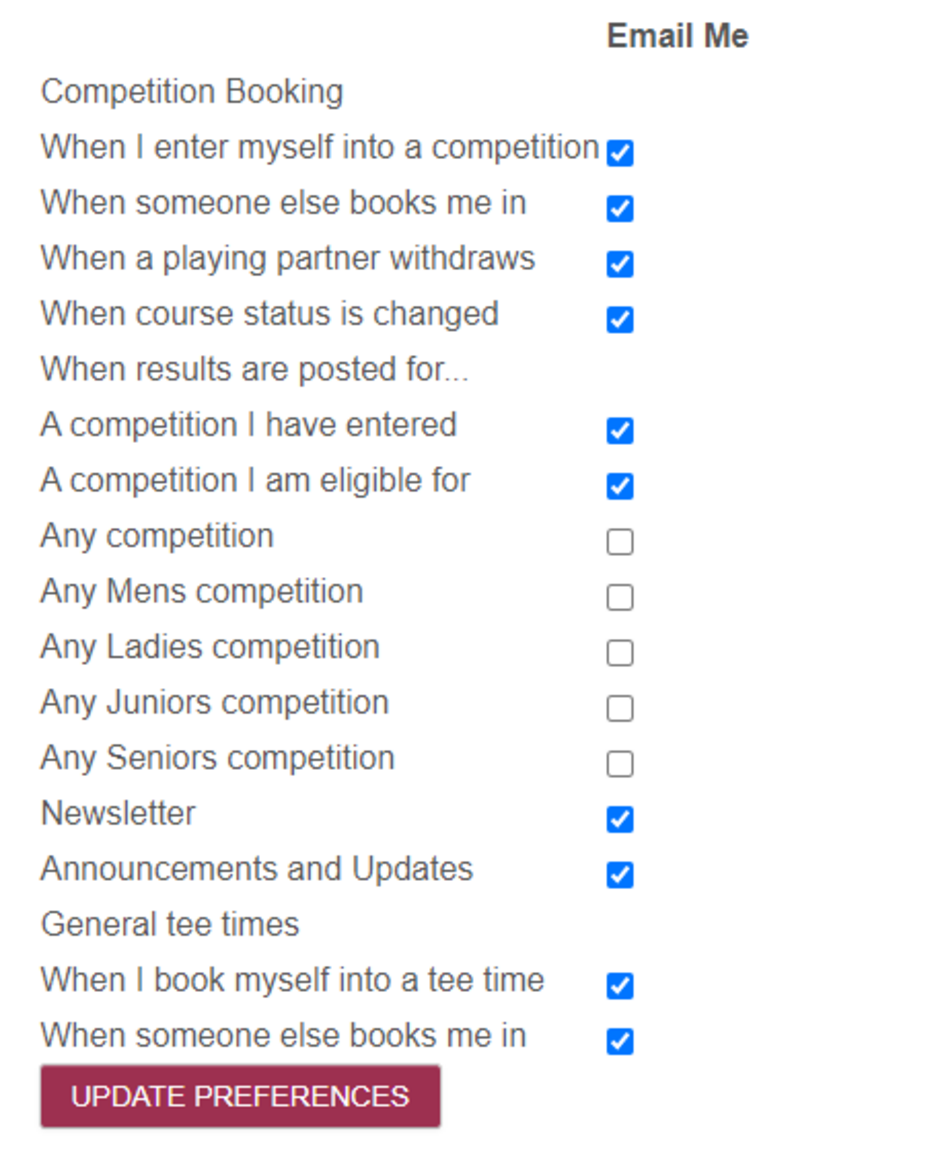Click the 'Email Me' column header
Viewport: 940px width, 1166px height.
[x=677, y=36]
